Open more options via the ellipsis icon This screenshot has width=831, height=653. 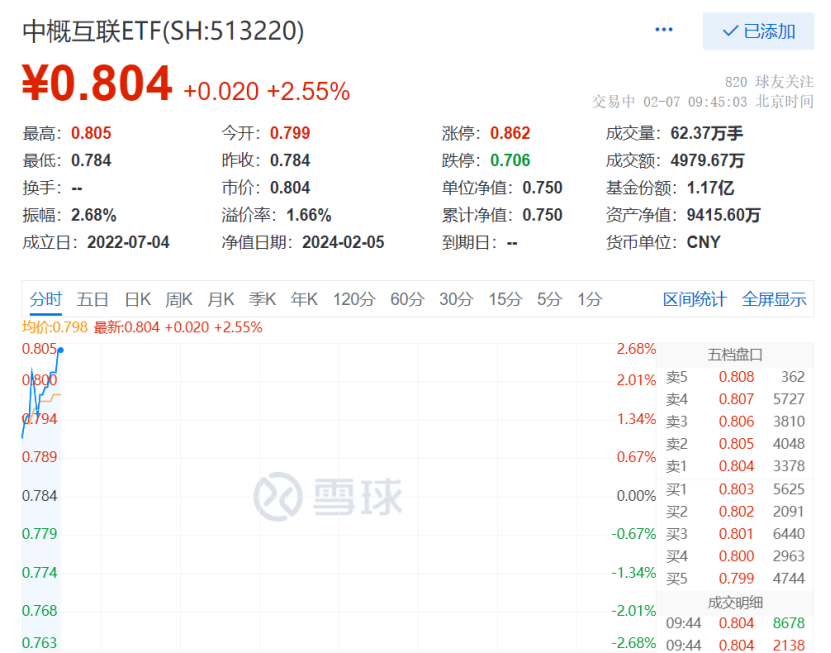pyautogui.click(x=663, y=29)
